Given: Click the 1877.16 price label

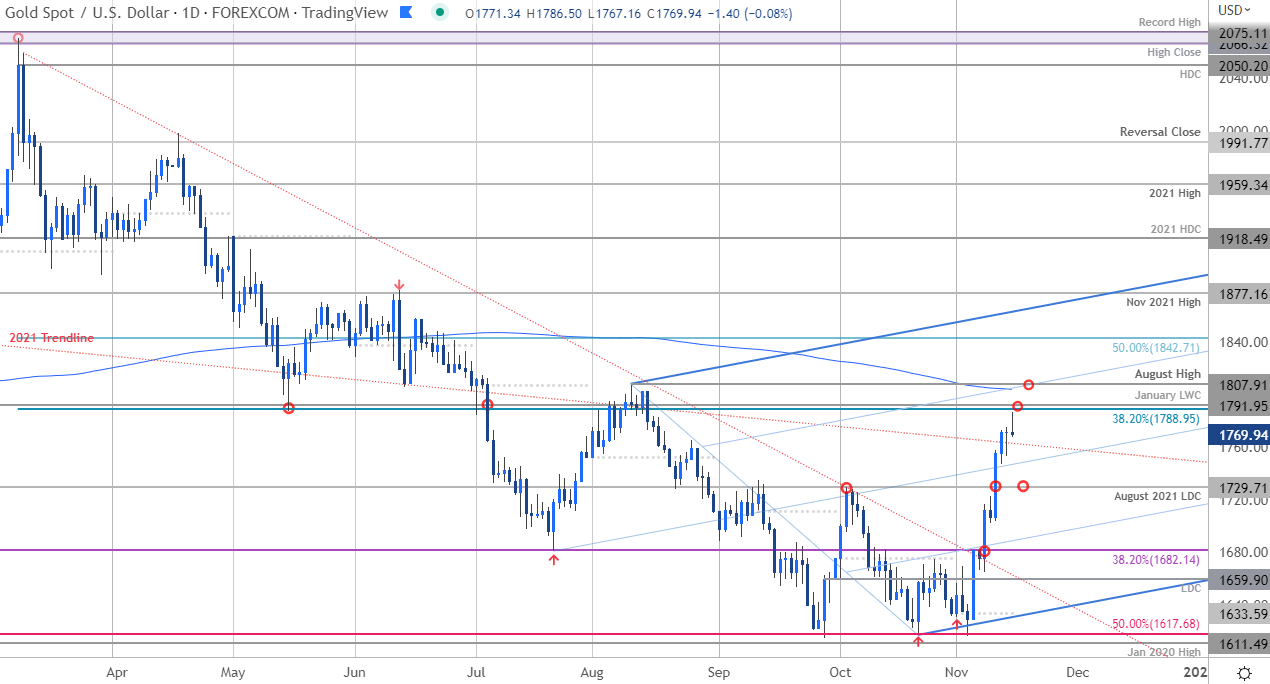Looking at the screenshot, I should tap(1238, 293).
